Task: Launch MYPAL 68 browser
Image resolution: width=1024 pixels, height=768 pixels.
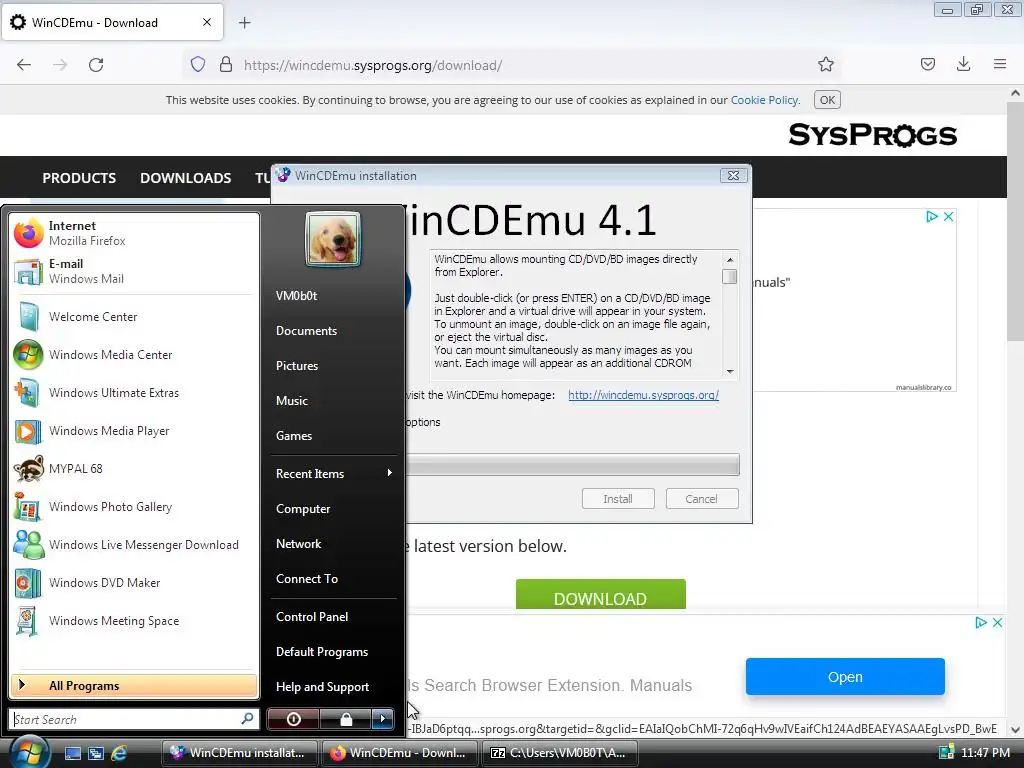Action: pyautogui.click(x=134, y=469)
